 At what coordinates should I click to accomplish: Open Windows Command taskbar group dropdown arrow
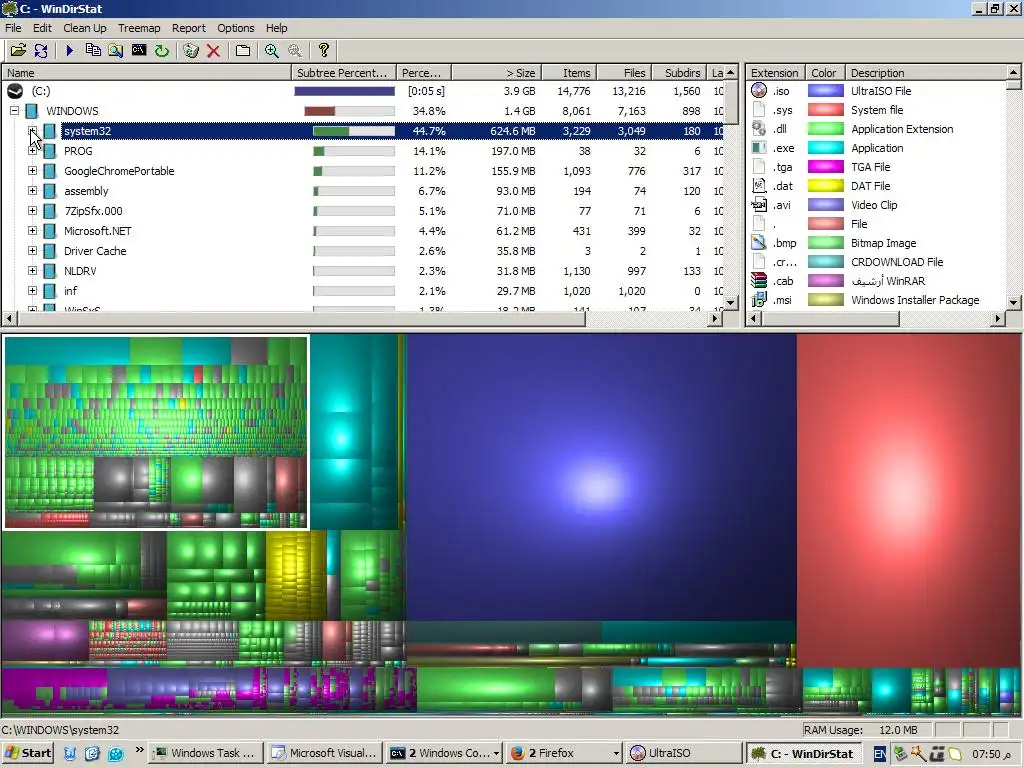[x=496, y=753]
